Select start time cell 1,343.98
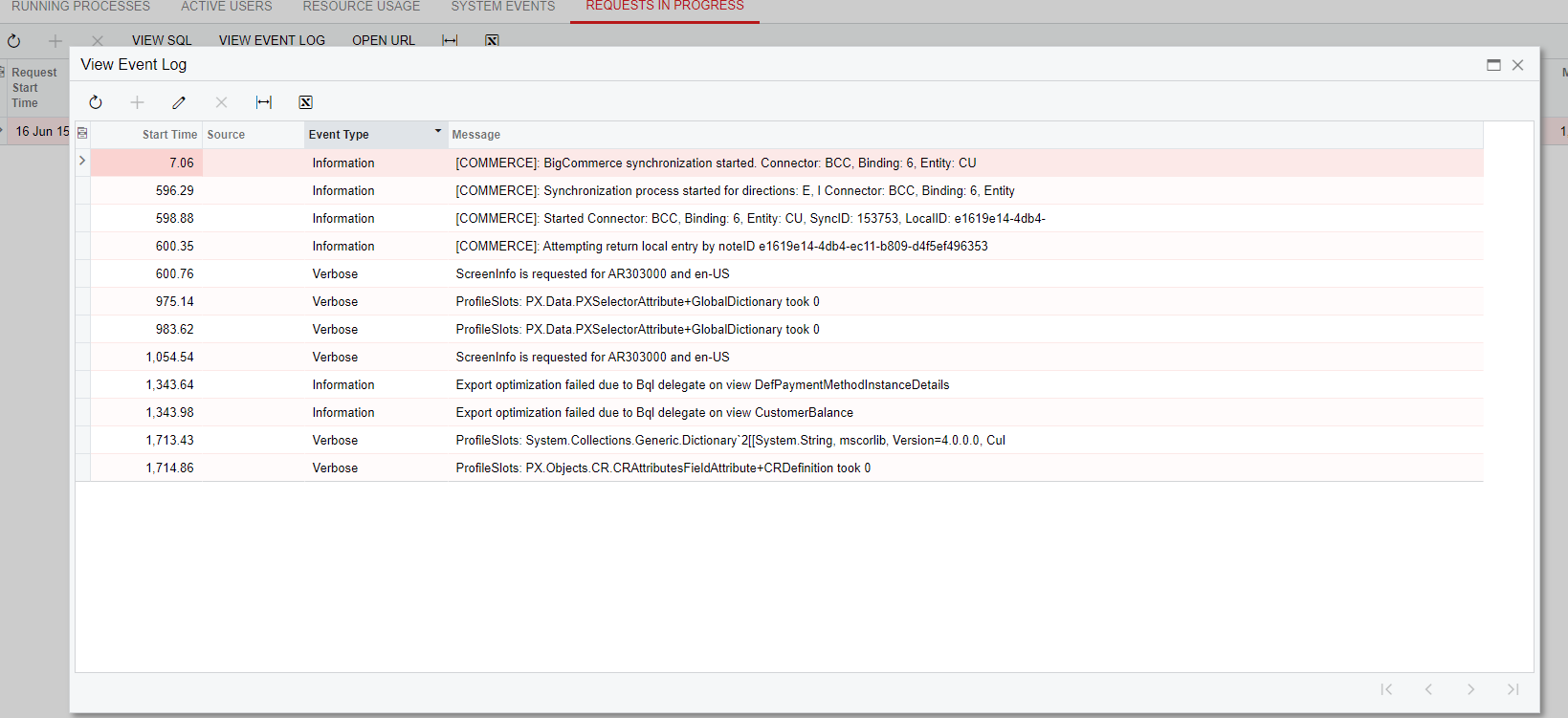The image size is (1568, 718). pyautogui.click(x=146, y=413)
